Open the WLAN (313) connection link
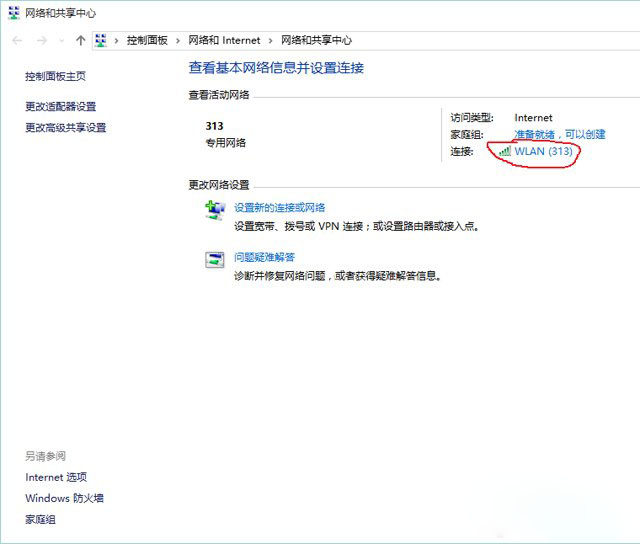 [x=543, y=151]
